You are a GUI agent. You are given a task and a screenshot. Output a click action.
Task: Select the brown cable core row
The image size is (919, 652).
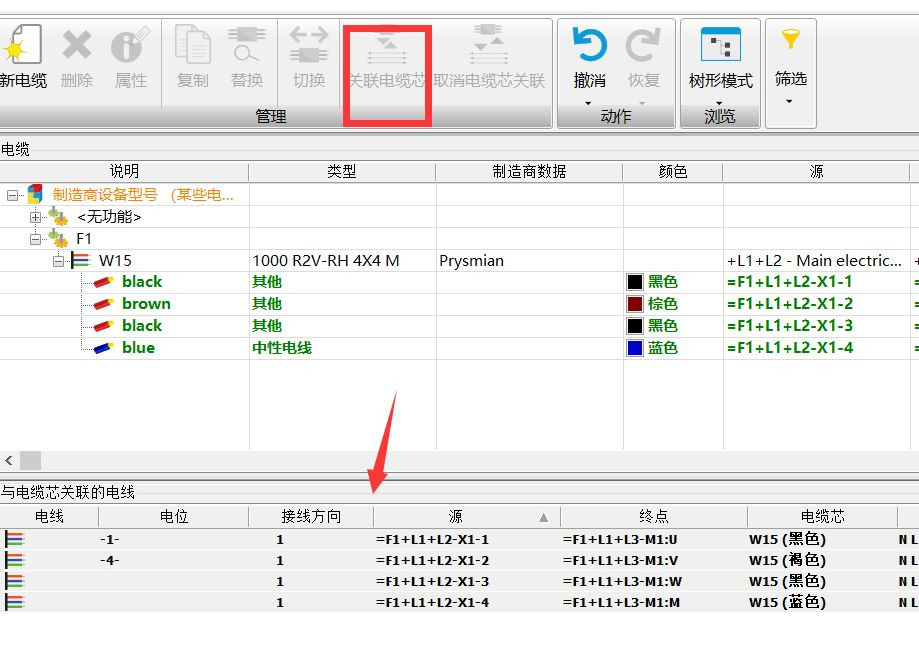coord(146,304)
